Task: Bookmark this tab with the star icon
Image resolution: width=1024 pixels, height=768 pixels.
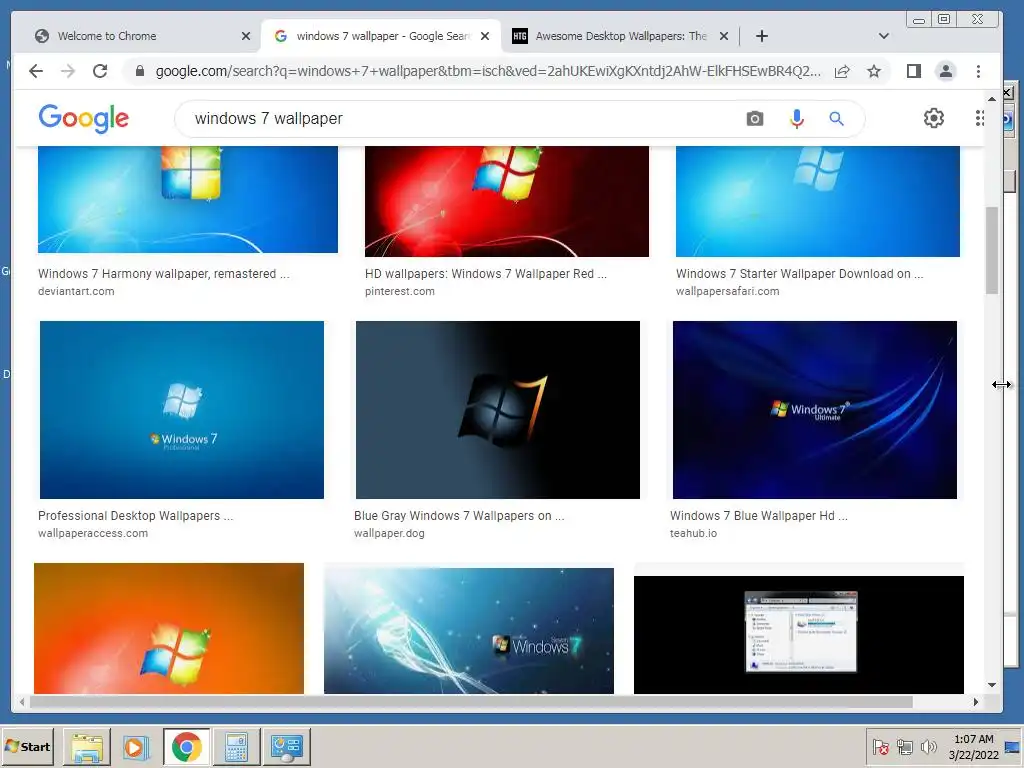Action: click(874, 71)
